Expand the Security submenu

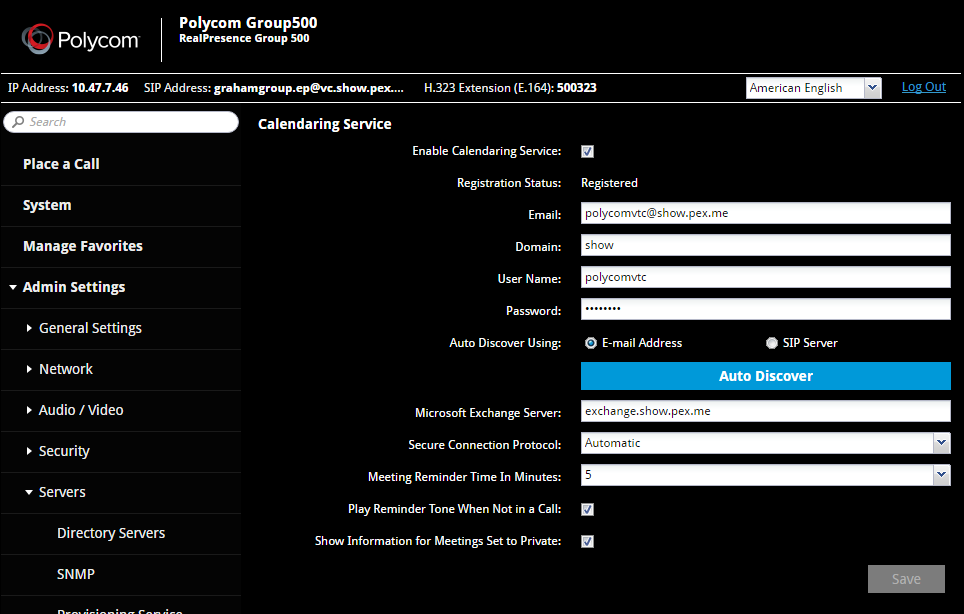pos(29,451)
